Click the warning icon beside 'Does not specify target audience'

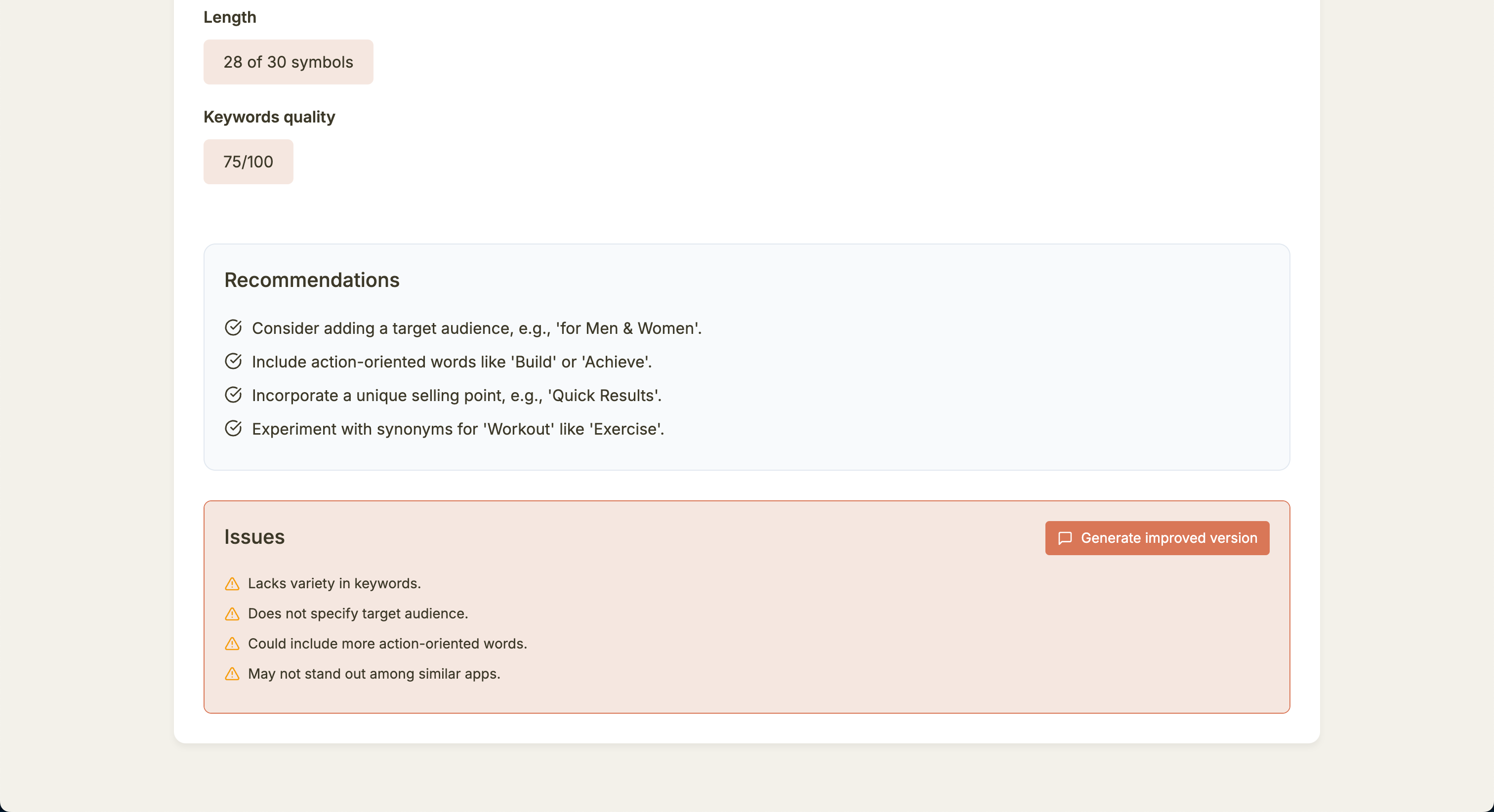232,613
